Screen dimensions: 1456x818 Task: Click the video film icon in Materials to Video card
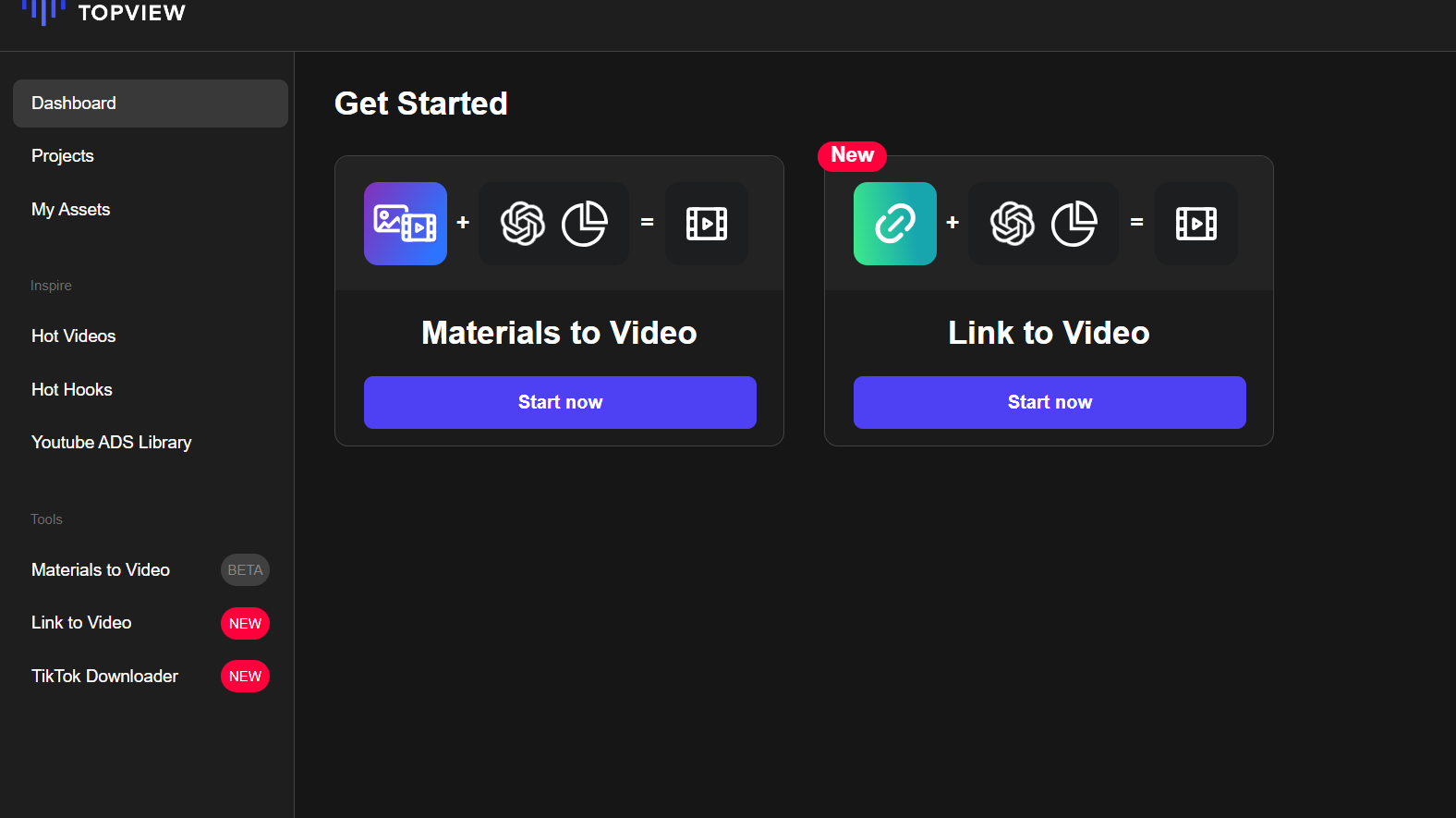707,224
